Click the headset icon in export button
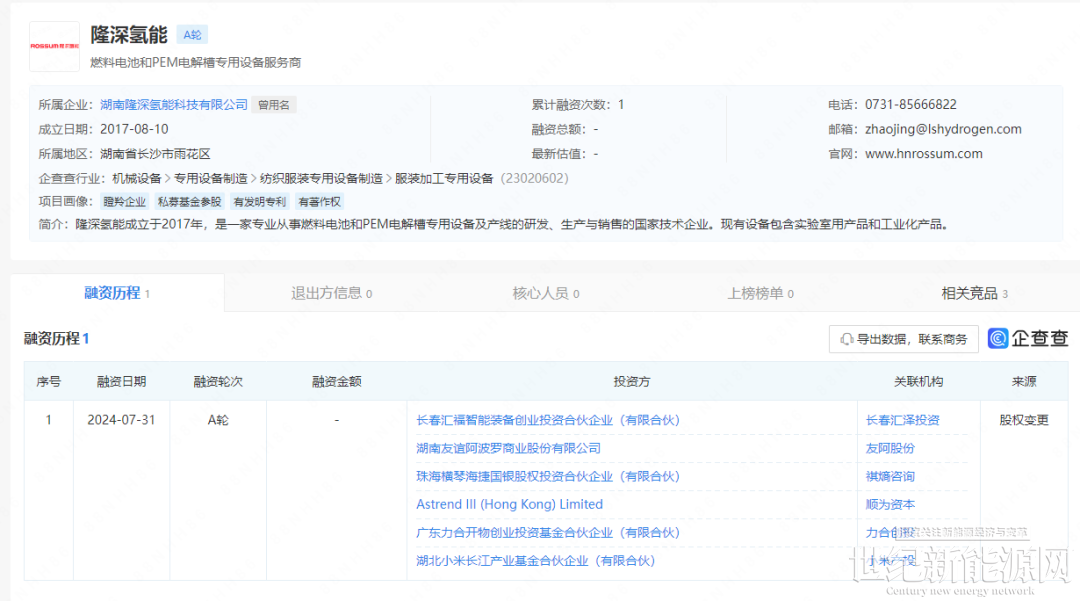The height and width of the screenshot is (601, 1080). click(x=847, y=339)
